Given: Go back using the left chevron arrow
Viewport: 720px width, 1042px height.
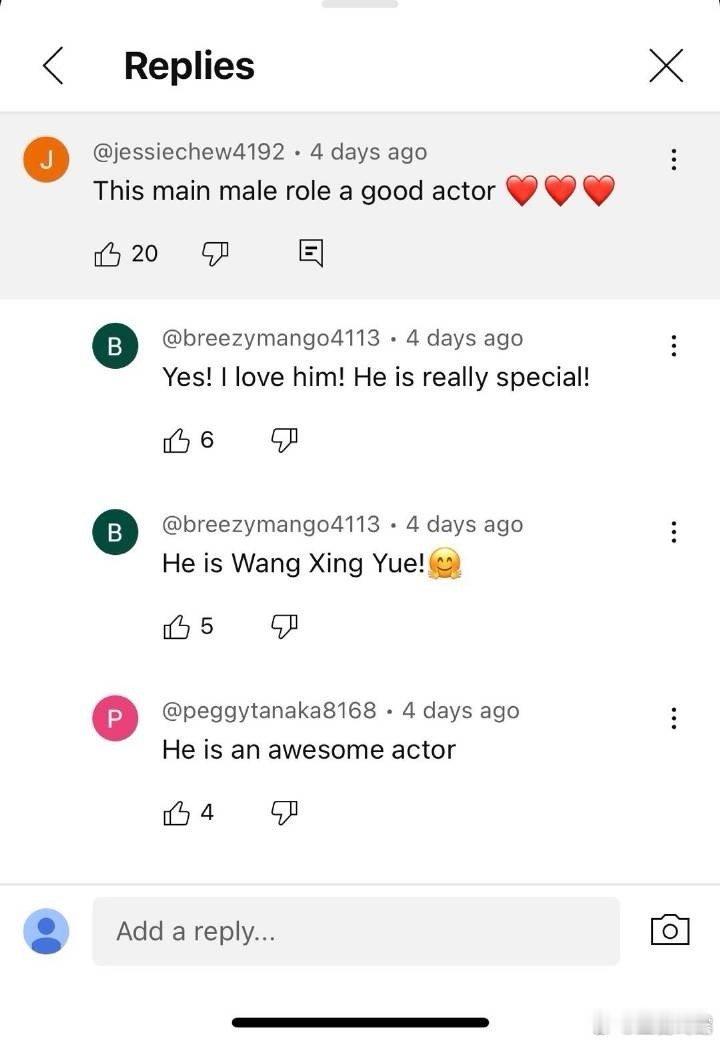Looking at the screenshot, I should point(53,65).
